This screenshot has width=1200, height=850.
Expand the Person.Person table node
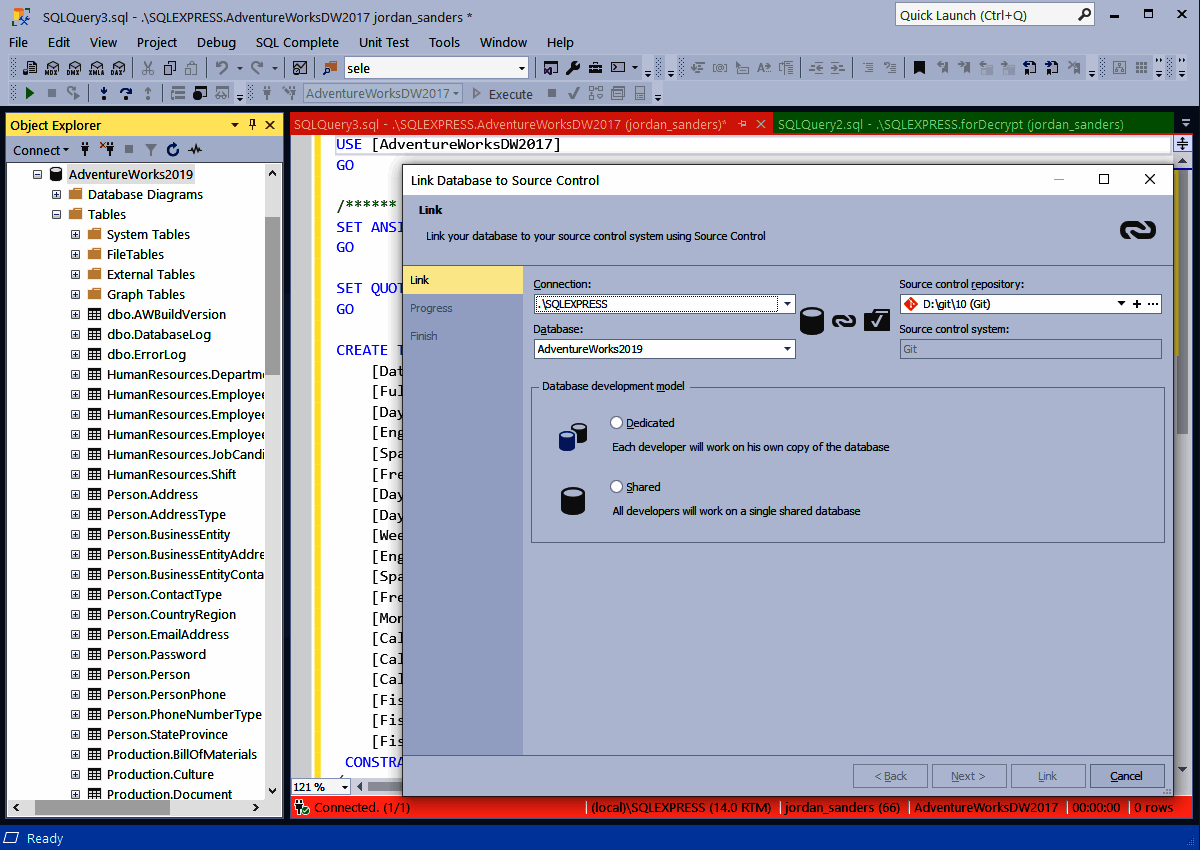(75, 674)
